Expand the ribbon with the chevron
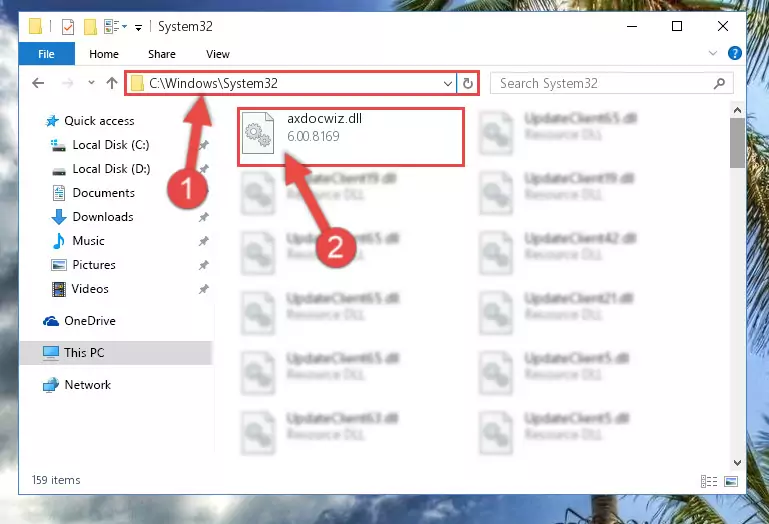 tap(713, 53)
